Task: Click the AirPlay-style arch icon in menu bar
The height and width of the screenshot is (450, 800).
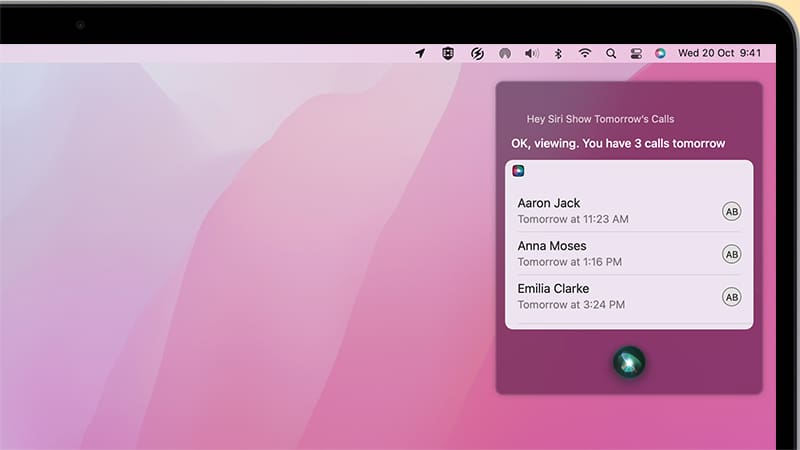Action: pyautogui.click(x=505, y=53)
